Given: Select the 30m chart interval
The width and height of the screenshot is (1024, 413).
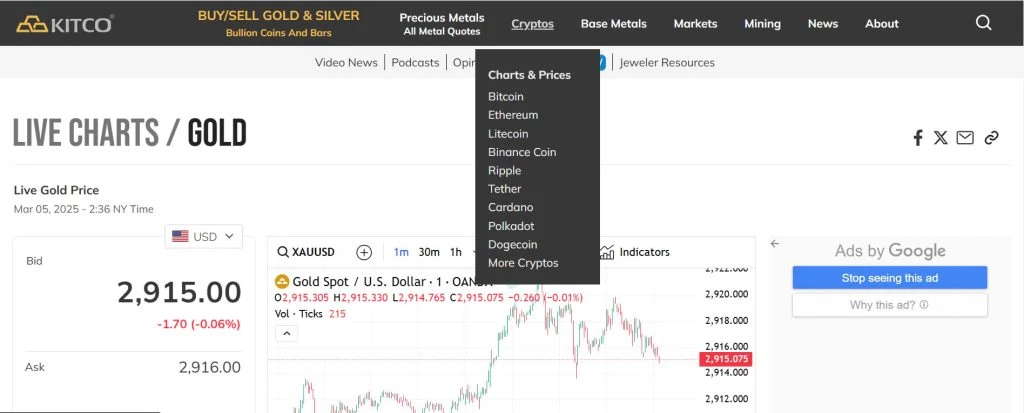Looking at the screenshot, I should coord(429,252).
